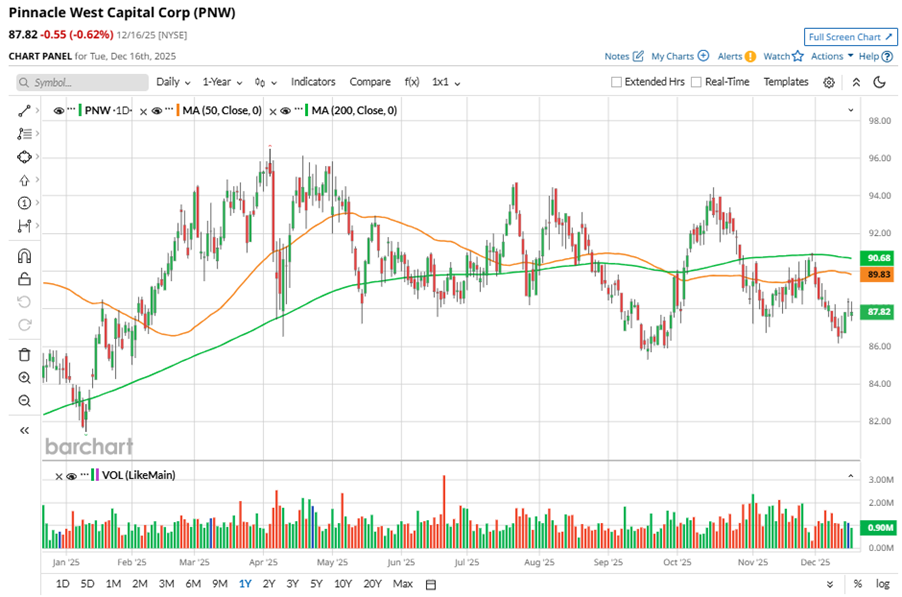Open the f(x) expressions tool
Screen dimensions: 902x597
coord(412,82)
